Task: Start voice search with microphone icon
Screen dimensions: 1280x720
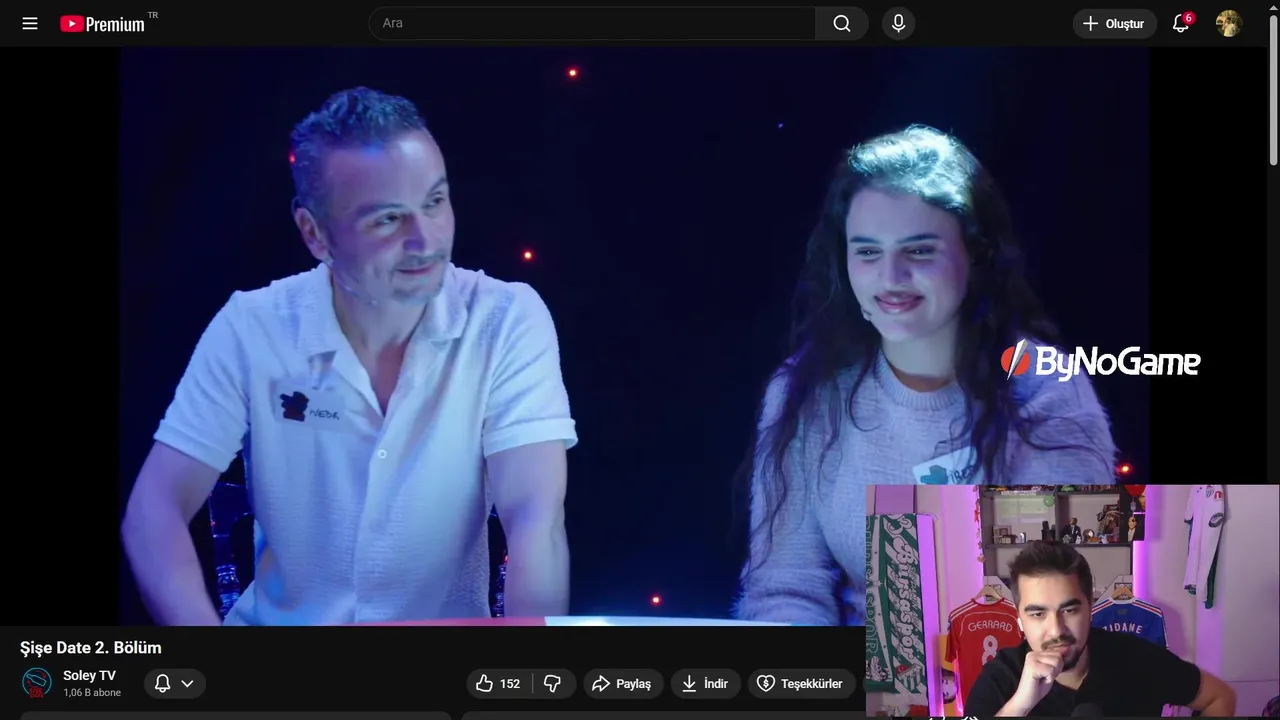Action: click(x=898, y=23)
